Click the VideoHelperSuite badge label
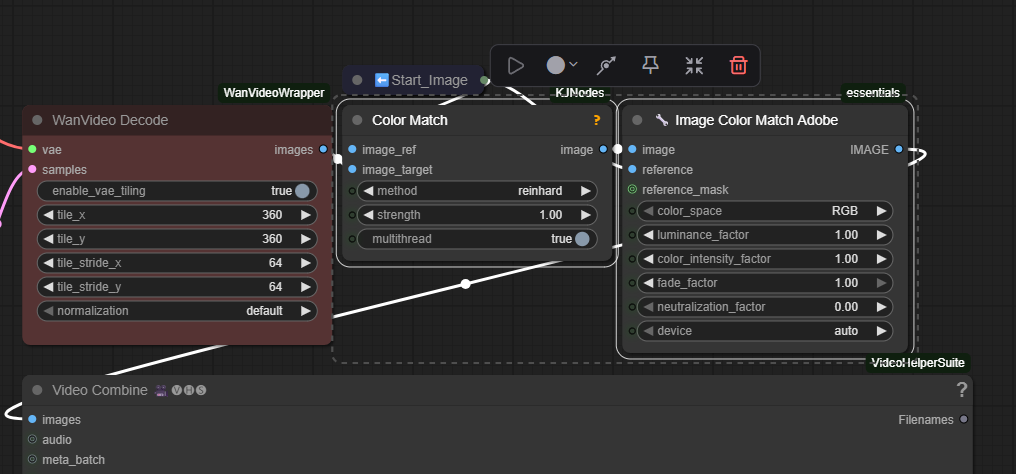 coord(918,363)
